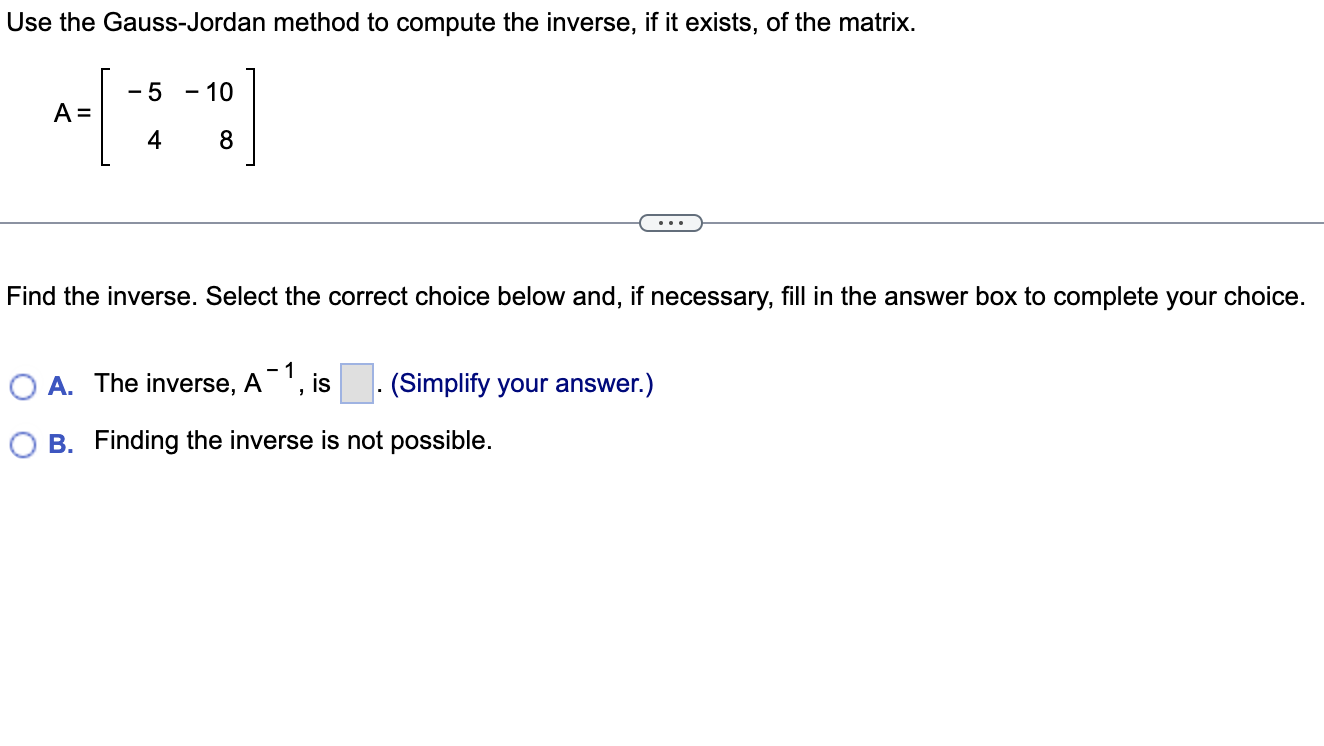Screen dimensions: 1324x746
Task: Select radio button for choice A
Action: click(22, 387)
